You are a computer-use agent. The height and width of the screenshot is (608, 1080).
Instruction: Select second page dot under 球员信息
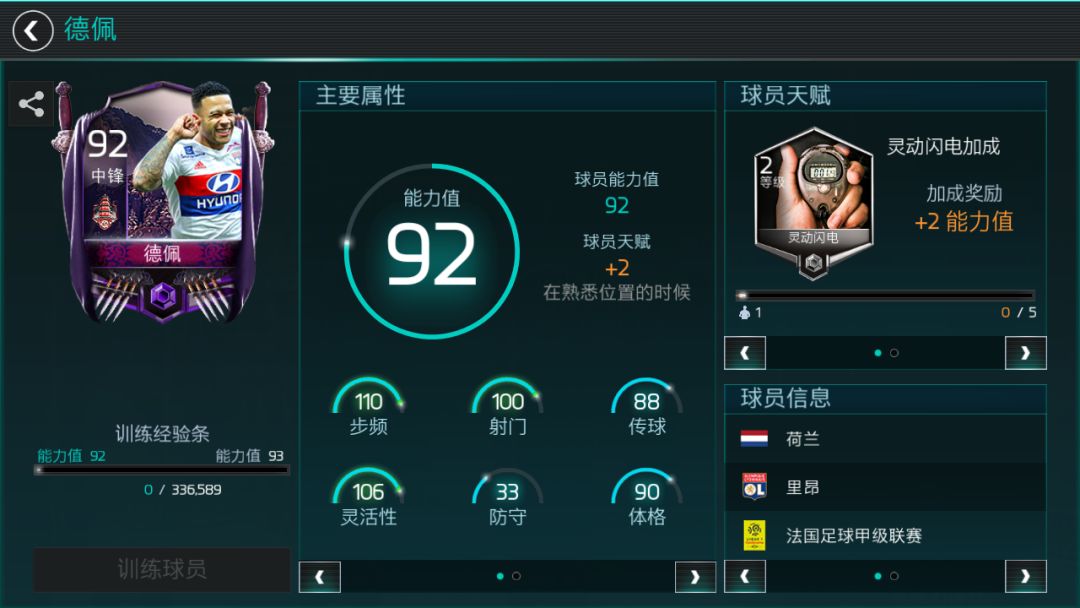[894, 576]
